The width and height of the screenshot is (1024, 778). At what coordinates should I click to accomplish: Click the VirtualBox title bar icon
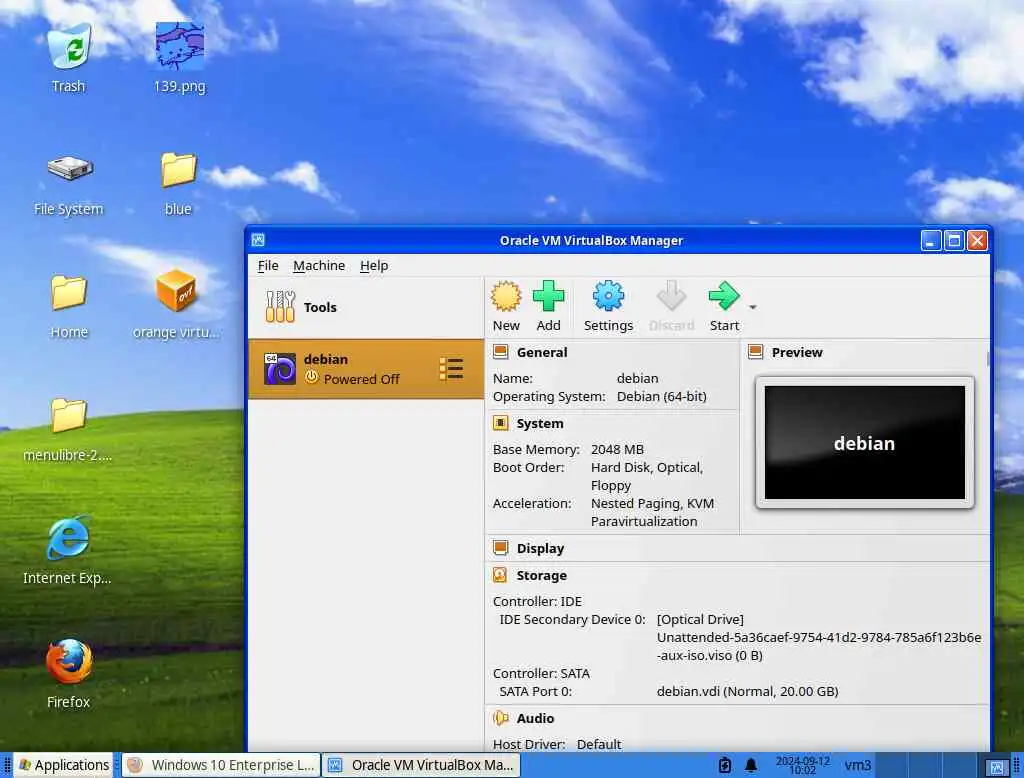[x=258, y=240]
